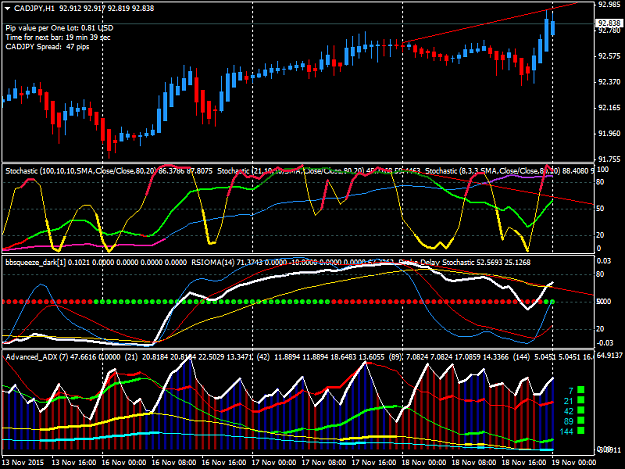Image resolution: width=625 pixels, height=469 pixels.
Task: Click the ADX legend number 89
Action: (568, 421)
